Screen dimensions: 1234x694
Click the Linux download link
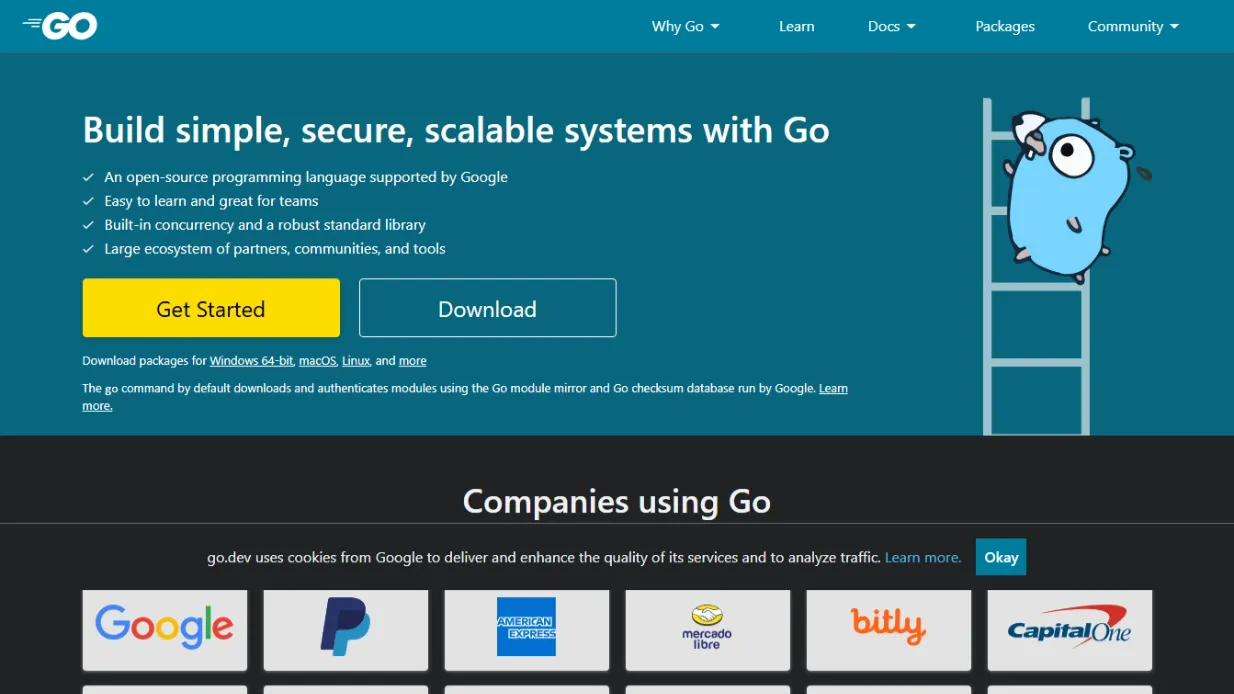click(356, 361)
